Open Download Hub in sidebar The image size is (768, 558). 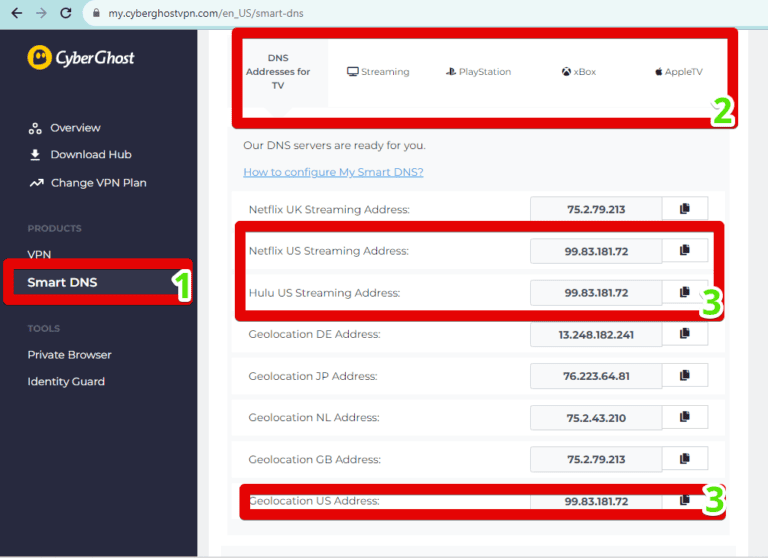(90, 155)
